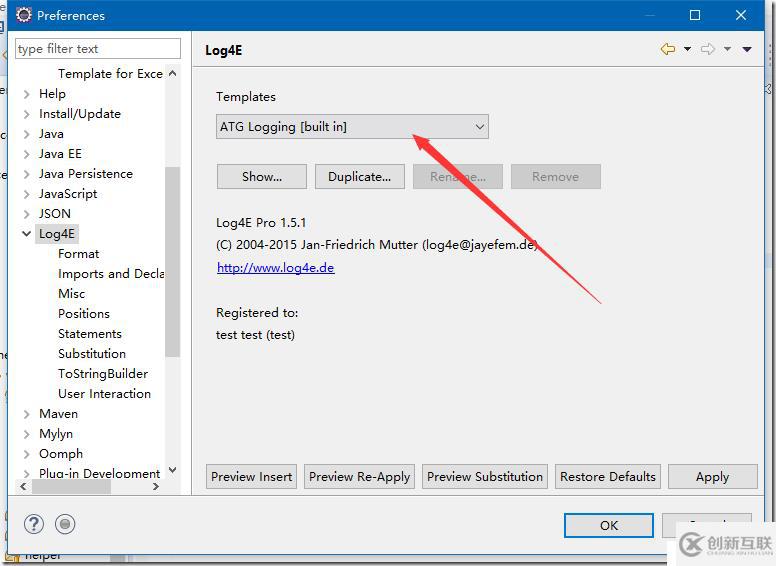Click the Apply button
This screenshot has height=566, width=776.
[x=713, y=476]
